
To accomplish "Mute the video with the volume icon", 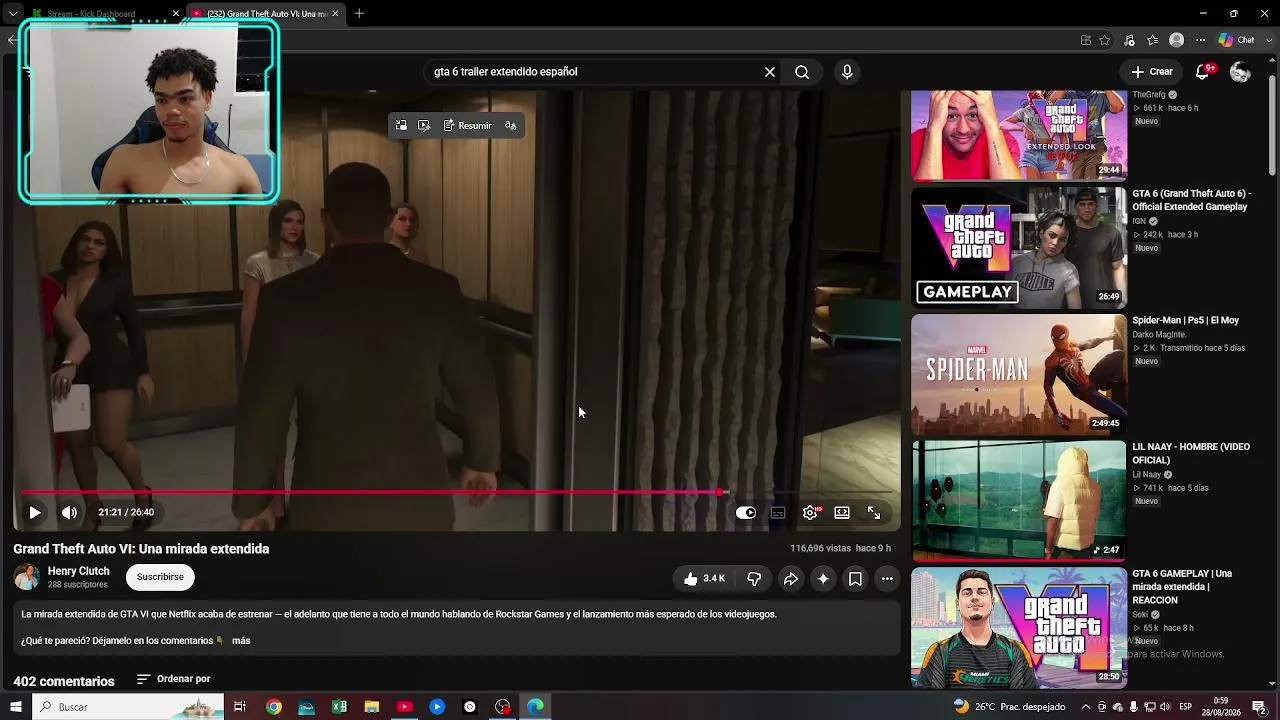I will (69, 512).
